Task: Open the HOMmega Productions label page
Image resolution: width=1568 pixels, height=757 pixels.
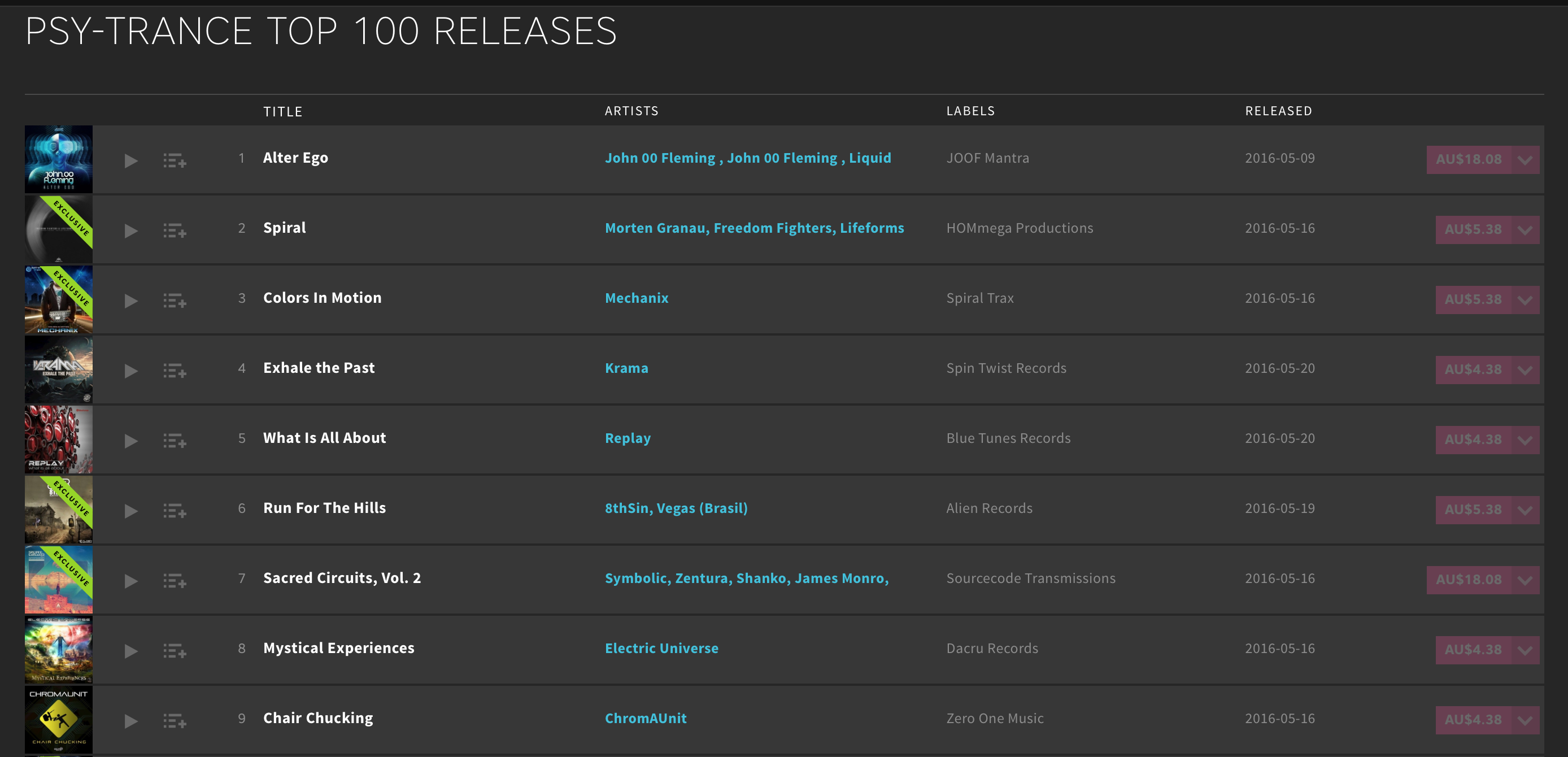Action: pos(1020,228)
